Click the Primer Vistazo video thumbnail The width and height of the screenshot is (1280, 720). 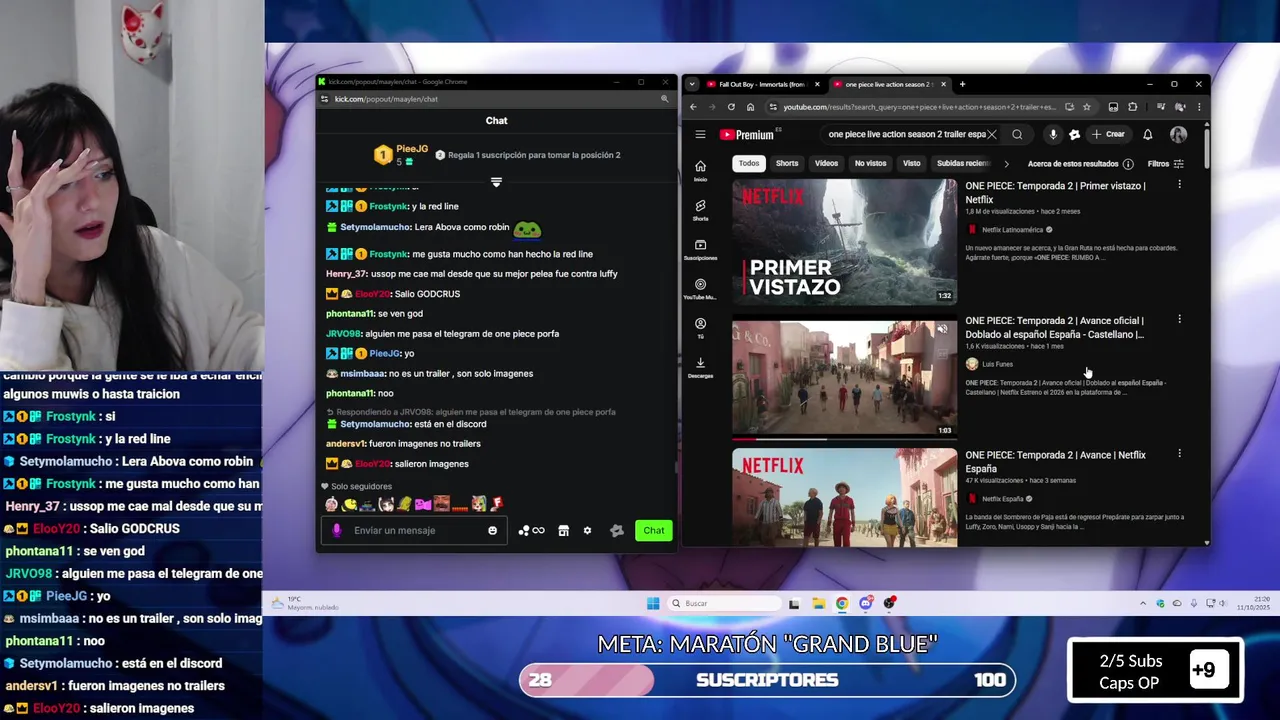844,242
